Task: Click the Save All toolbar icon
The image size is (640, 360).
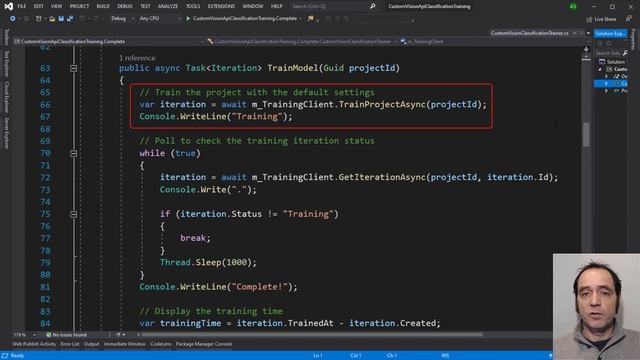Action: coord(70,18)
